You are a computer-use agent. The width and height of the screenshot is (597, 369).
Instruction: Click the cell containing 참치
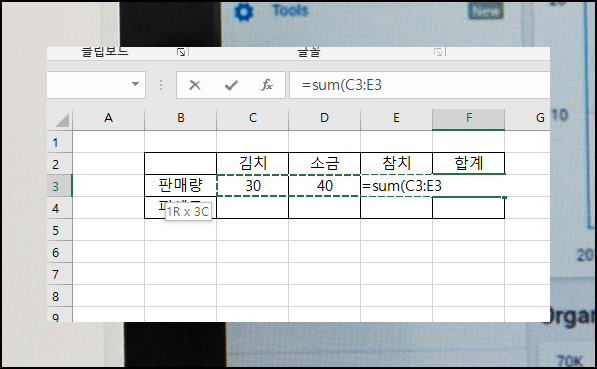pyautogui.click(x=396, y=164)
